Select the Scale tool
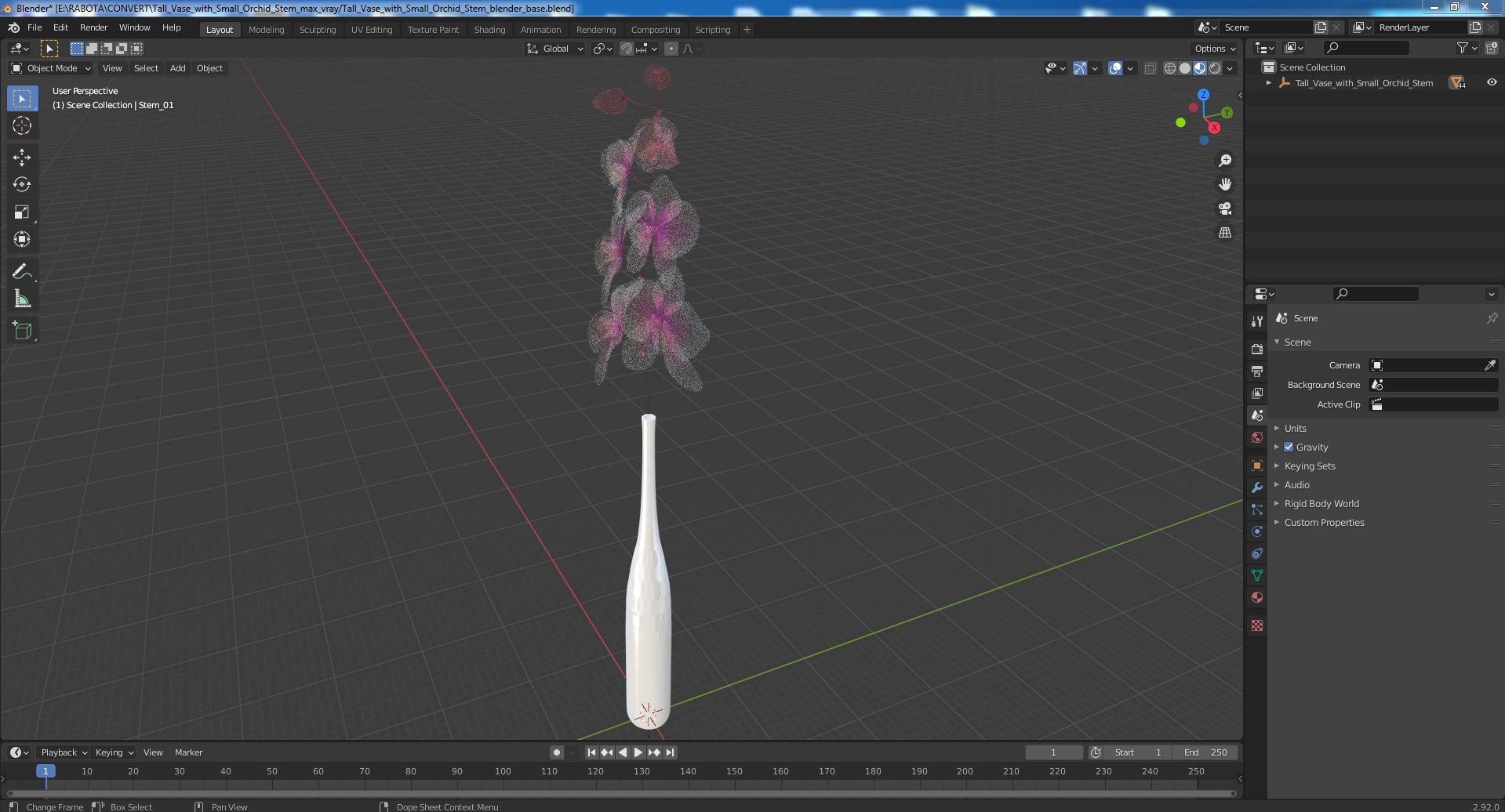The height and width of the screenshot is (812, 1505). pyautogui.click(x=22, y=212)
